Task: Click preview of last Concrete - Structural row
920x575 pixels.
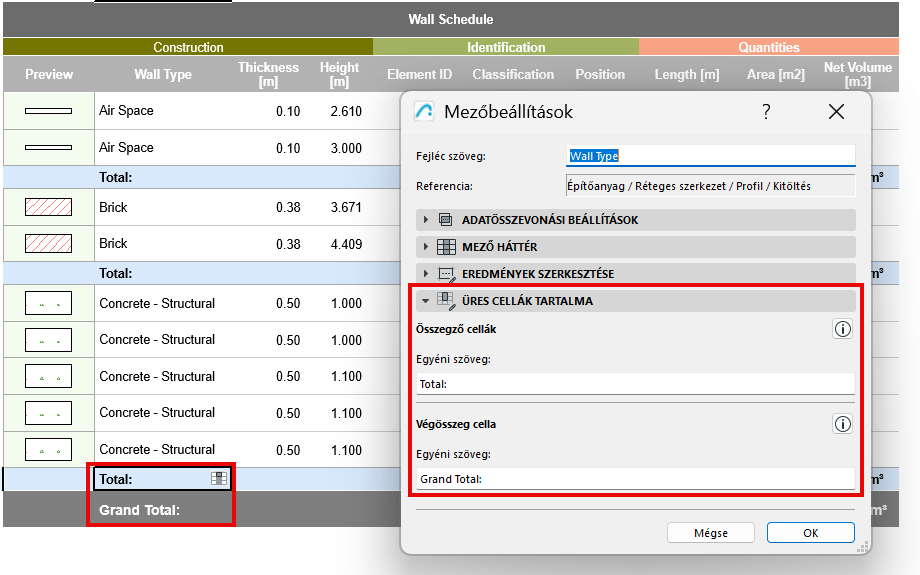Action: (49, 449)
